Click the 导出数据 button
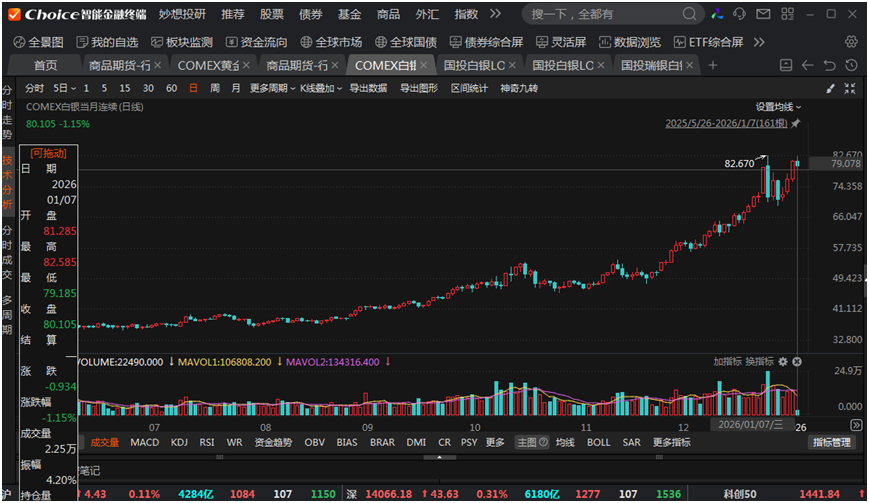The width and height of the screenshot is (869, 503). click(x=368, y=88)
